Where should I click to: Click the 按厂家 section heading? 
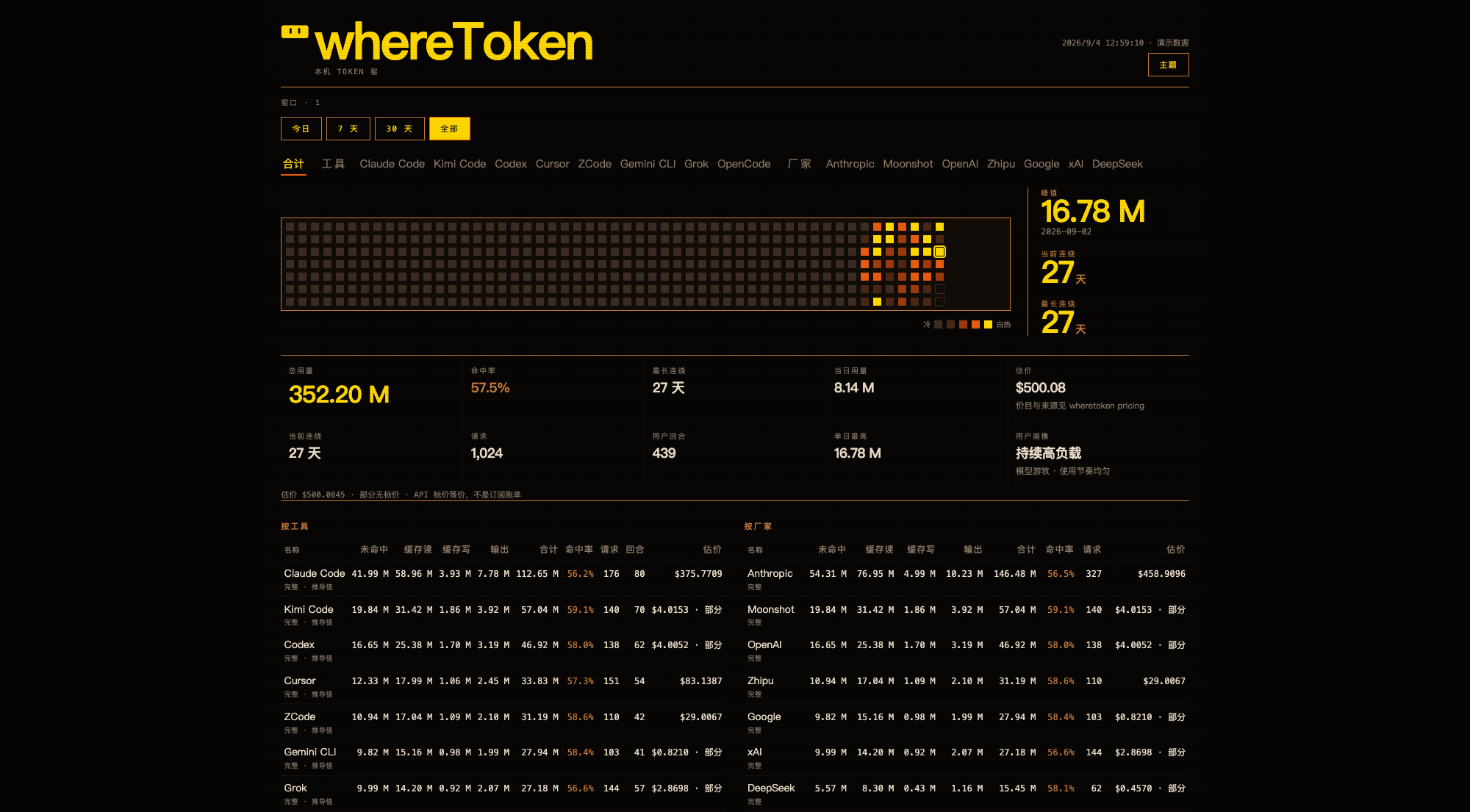coord(758,526)
